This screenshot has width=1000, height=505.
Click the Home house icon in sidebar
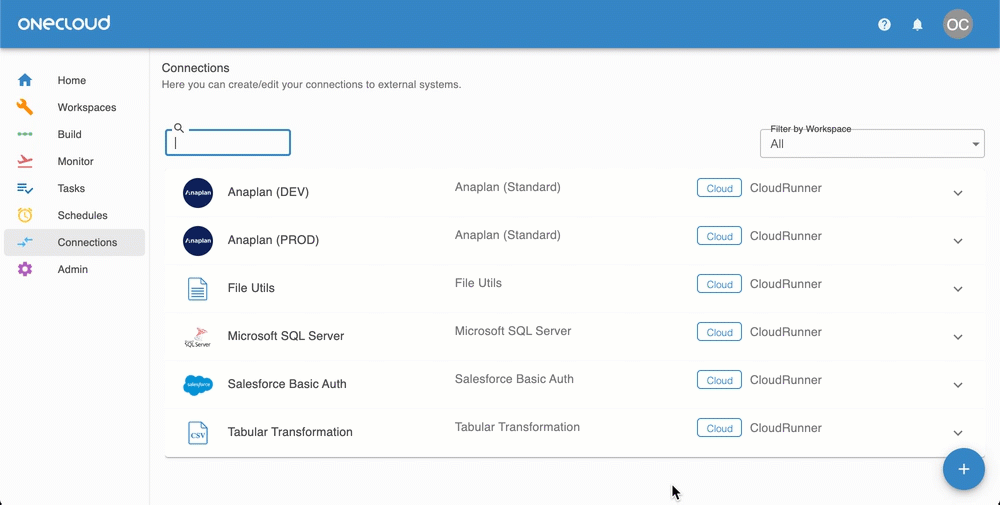tap(25, 80)
